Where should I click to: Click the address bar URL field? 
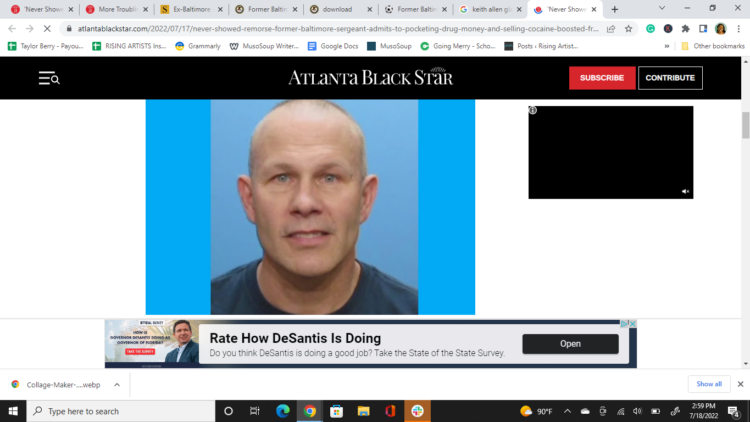338,29
